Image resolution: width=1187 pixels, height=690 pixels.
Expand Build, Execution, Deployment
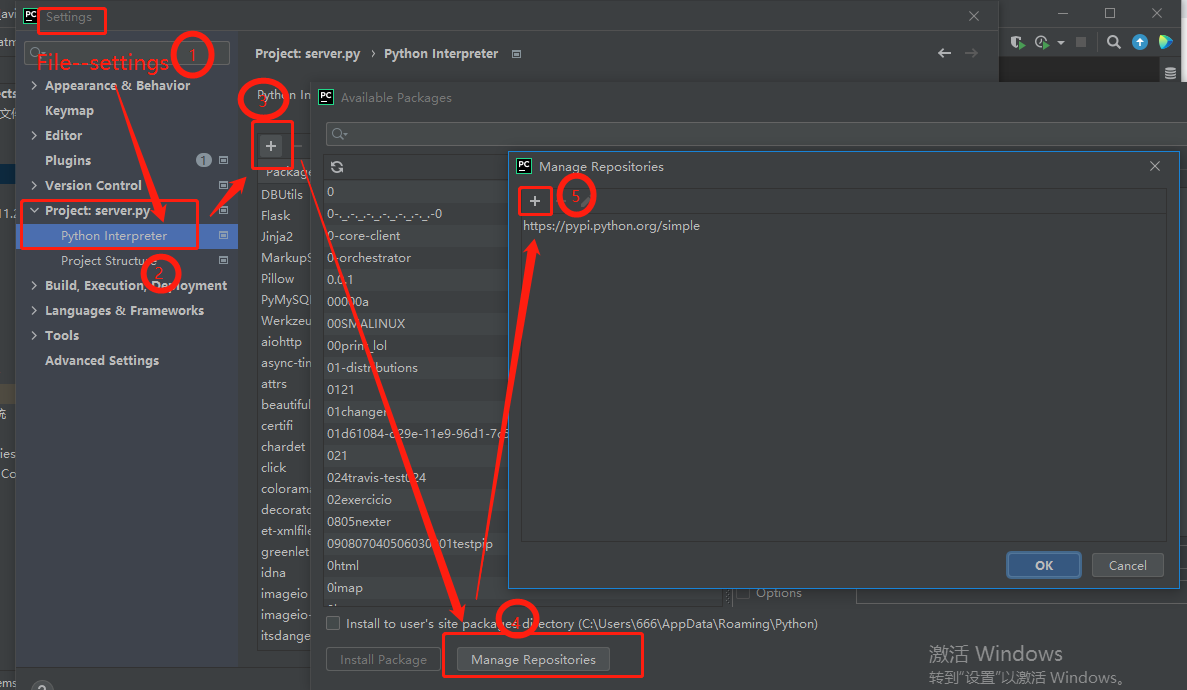click(34, 286)
